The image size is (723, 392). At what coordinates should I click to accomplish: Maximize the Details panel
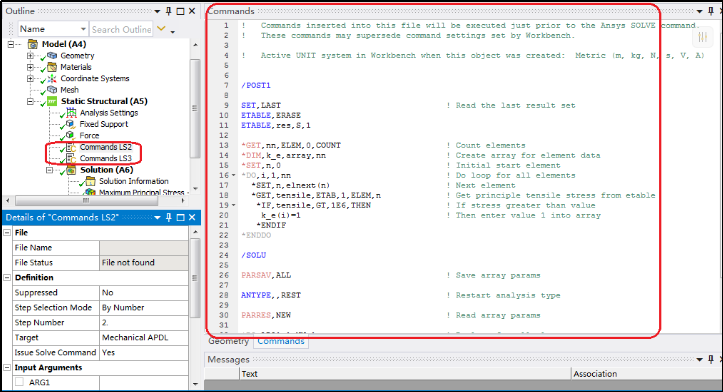point(180,217)
